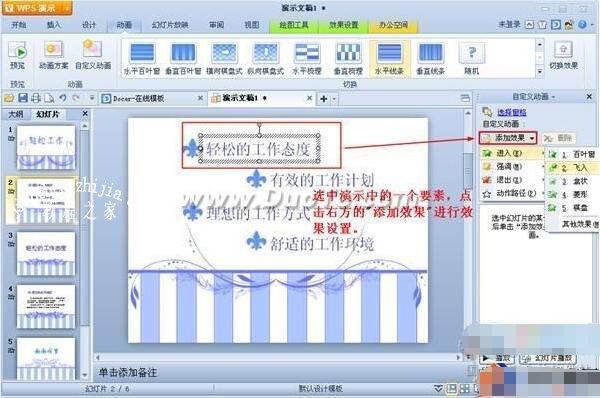The height and width of the screenshot is (398, 600).
Task: Choose Fly In (飞入) entrance effect
Action: (572, 168)
